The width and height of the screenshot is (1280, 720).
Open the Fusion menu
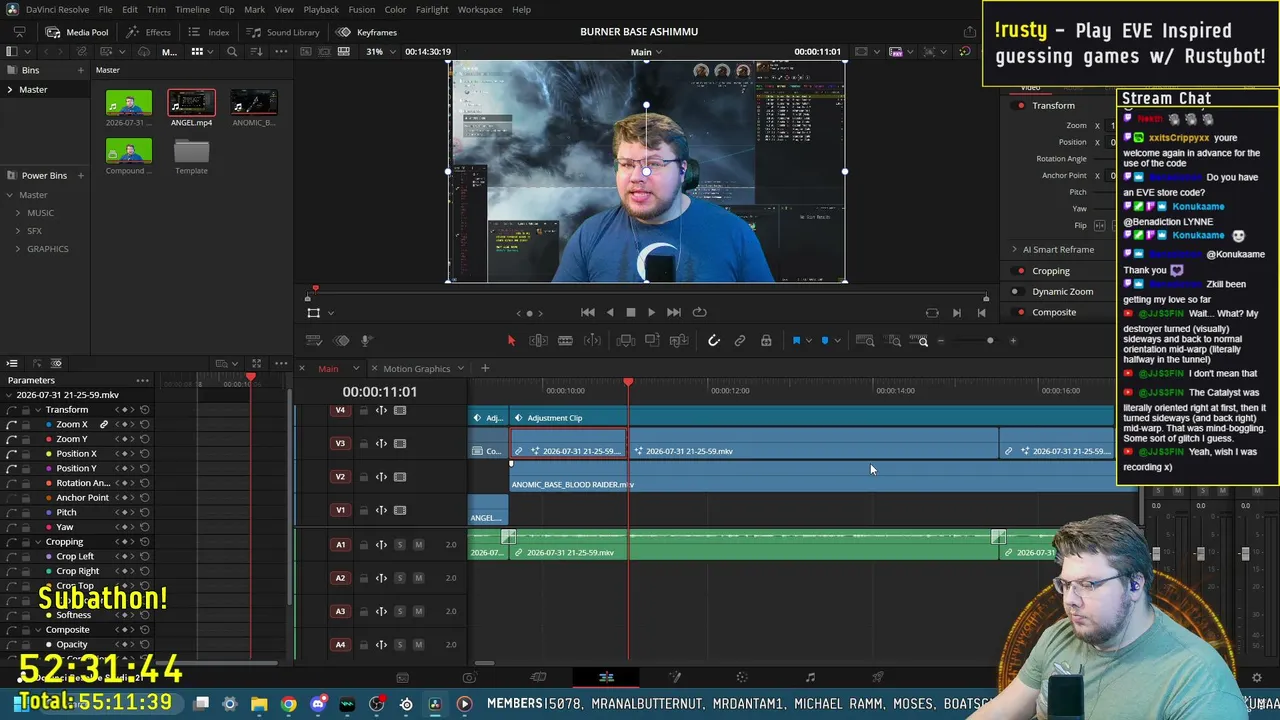[362, 9]
